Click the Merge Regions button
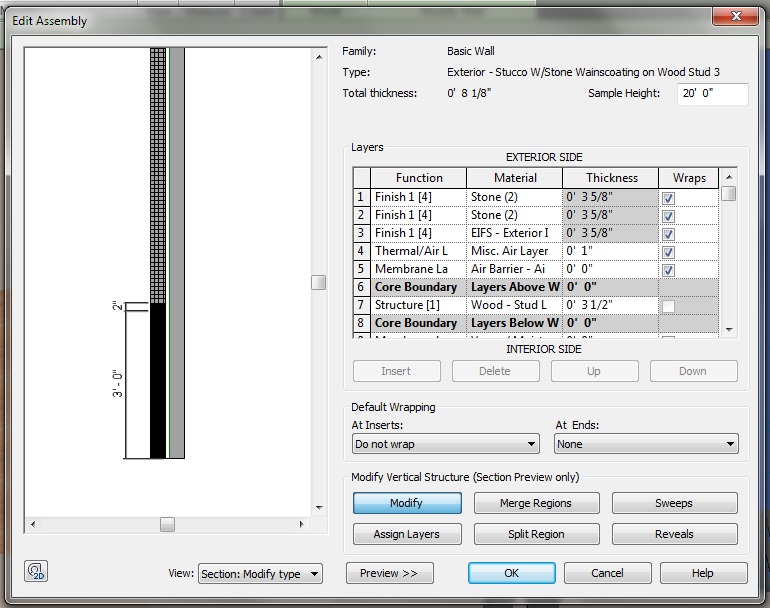Image resolution: width=770 pixels, height=608 pixels. click(x=536, y=503)
